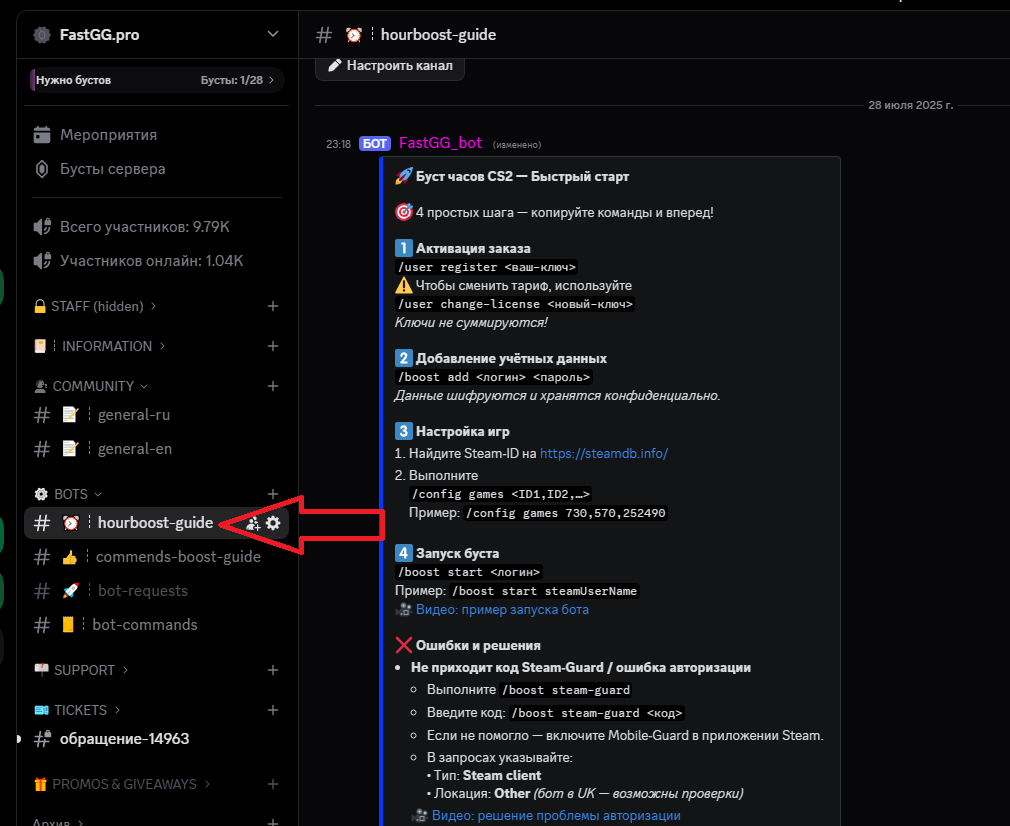Add a channel in the BOTS category
Screen dimensions: 1010x826
[x=273, y=494]
